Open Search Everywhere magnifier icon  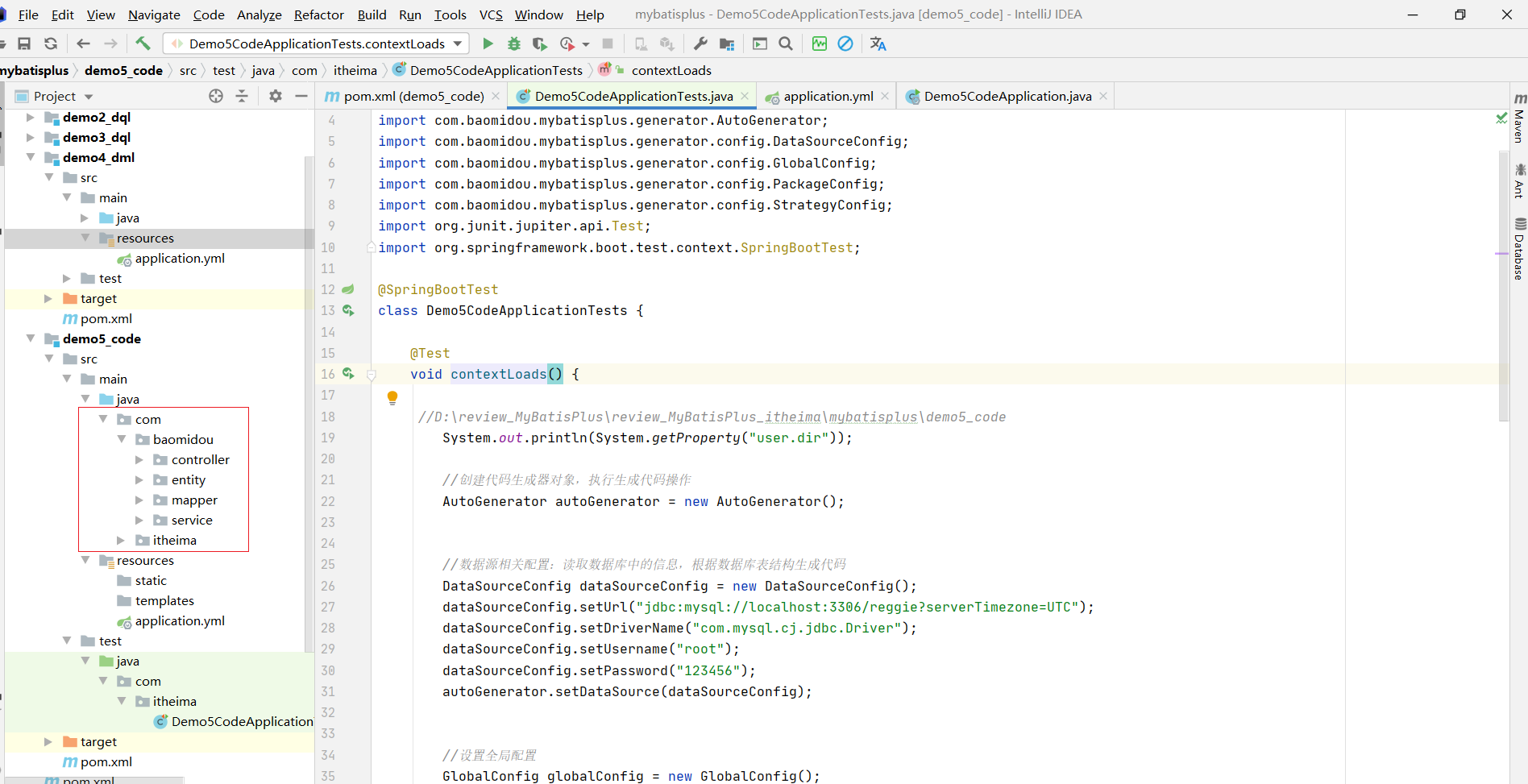pos(786,44)
